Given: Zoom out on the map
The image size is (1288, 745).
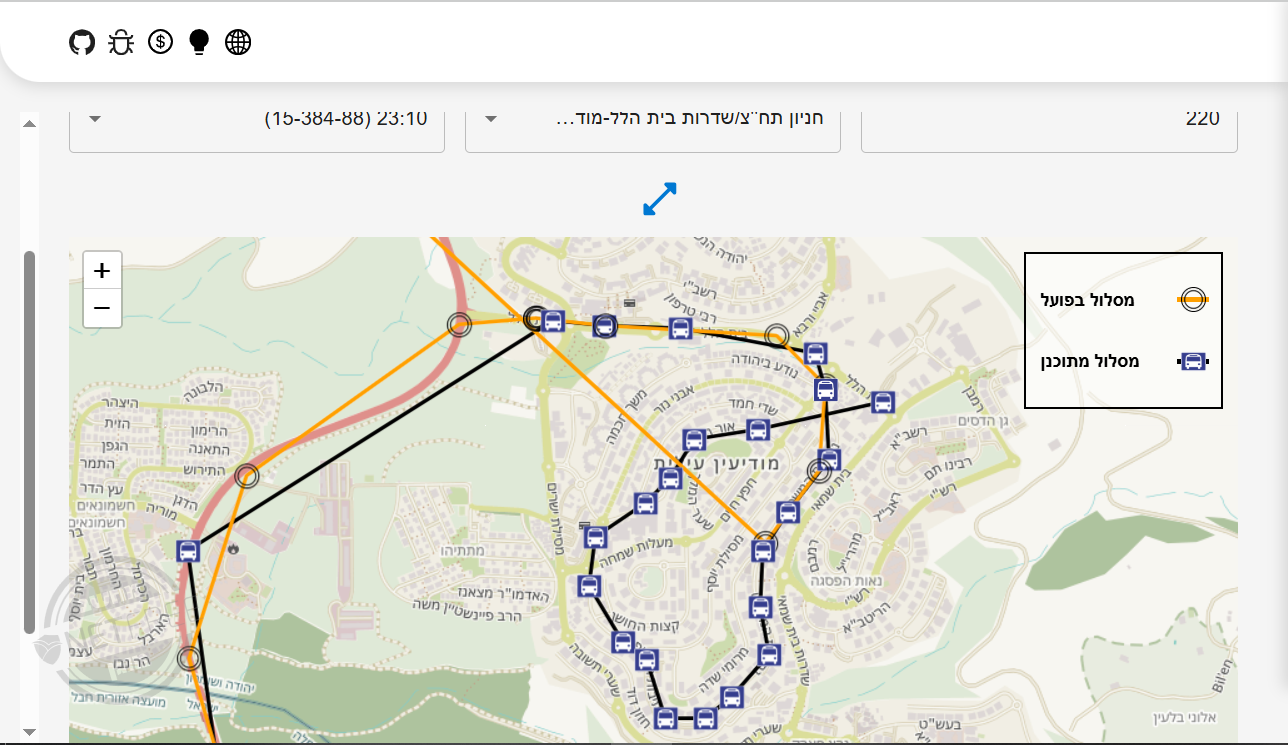Looking at the screenshot, I should [x=102, y=308].
